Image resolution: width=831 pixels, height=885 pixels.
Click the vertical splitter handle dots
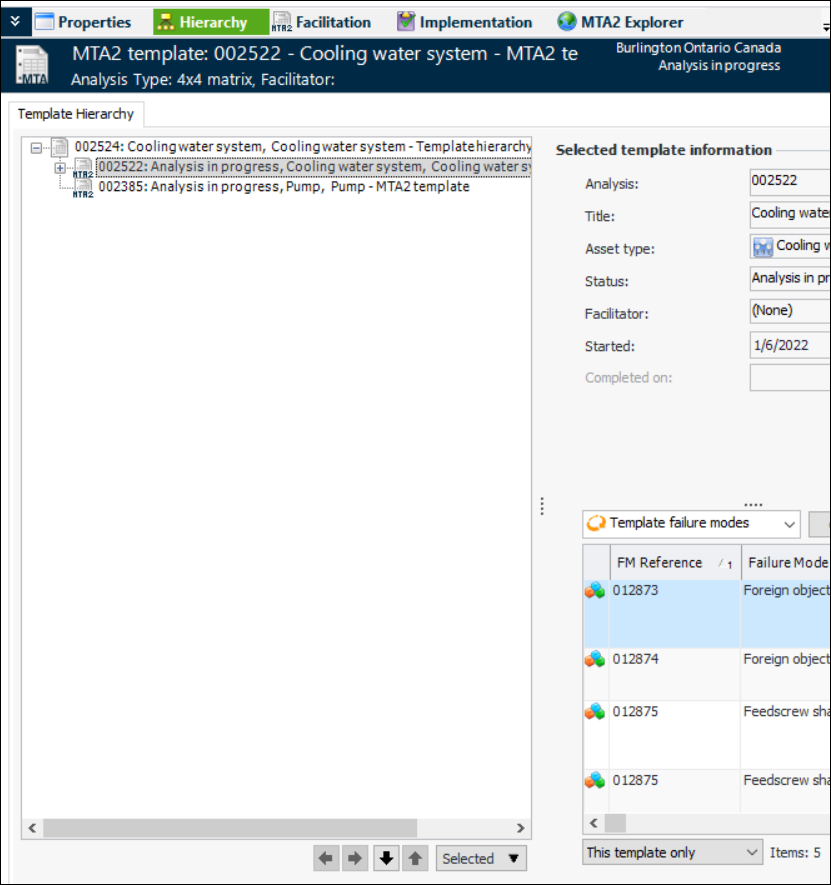click(x=542, y=506)
